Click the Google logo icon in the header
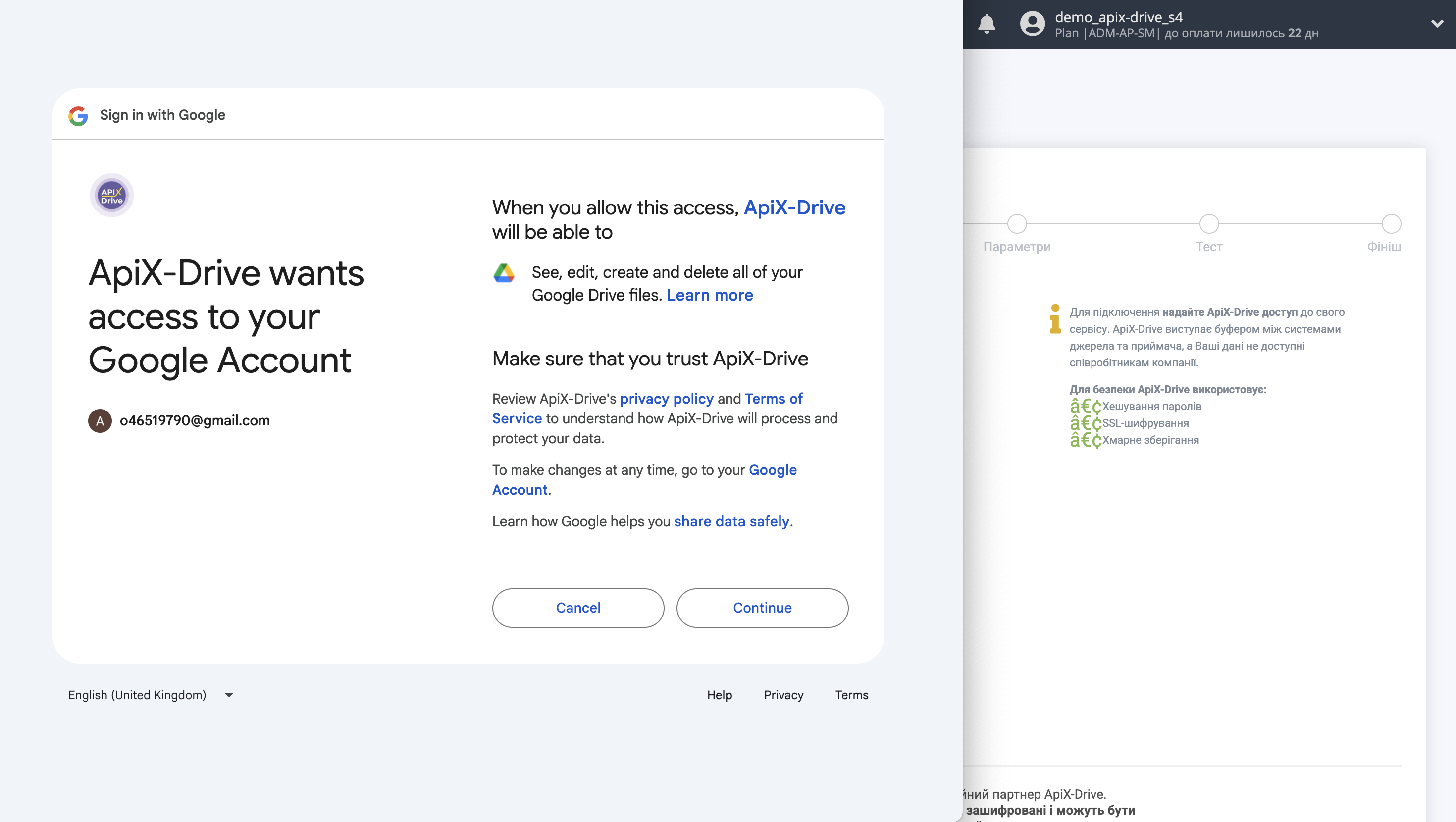 pos(78,115)
